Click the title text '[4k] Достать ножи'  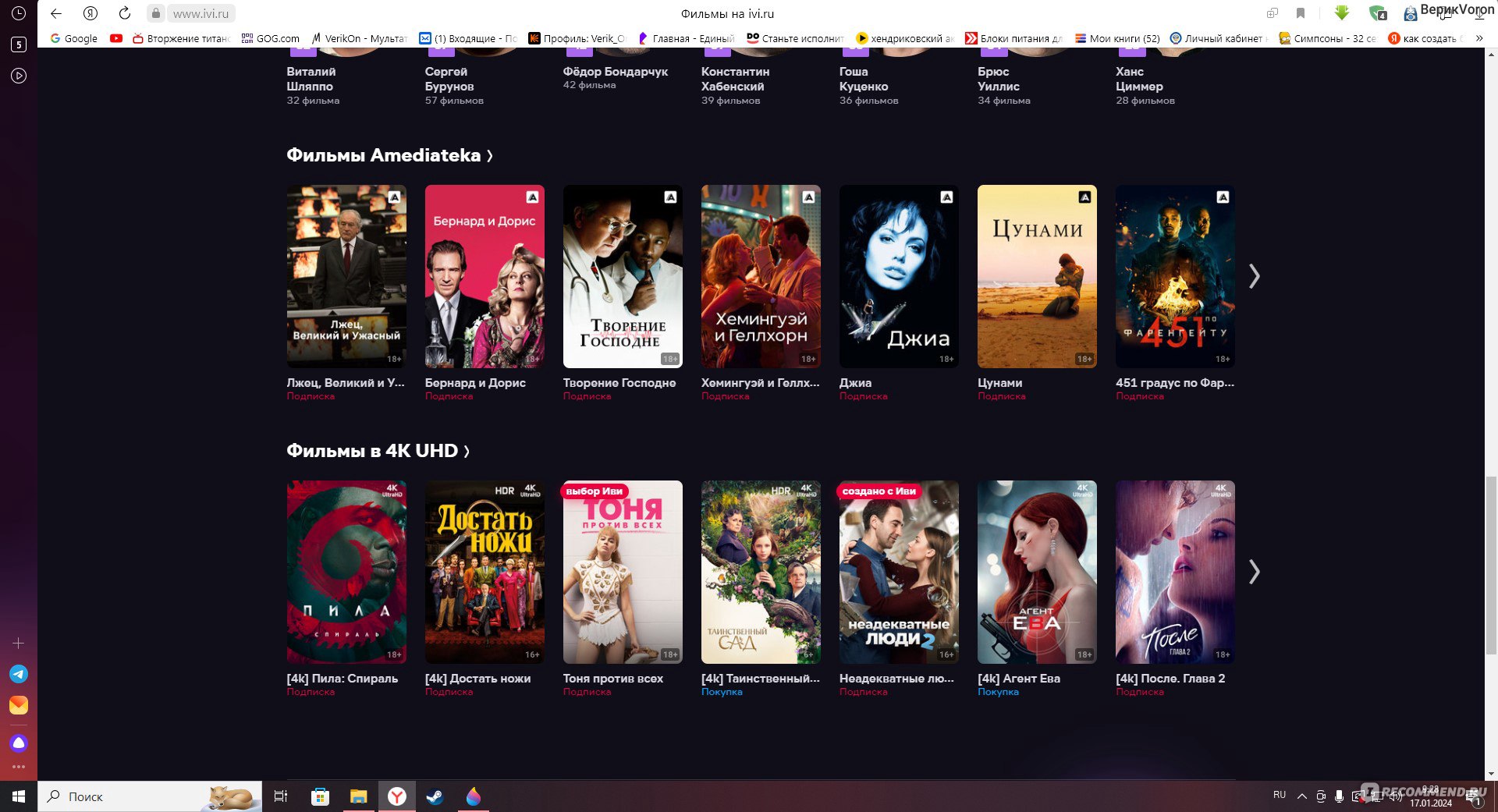coord(477,679)
